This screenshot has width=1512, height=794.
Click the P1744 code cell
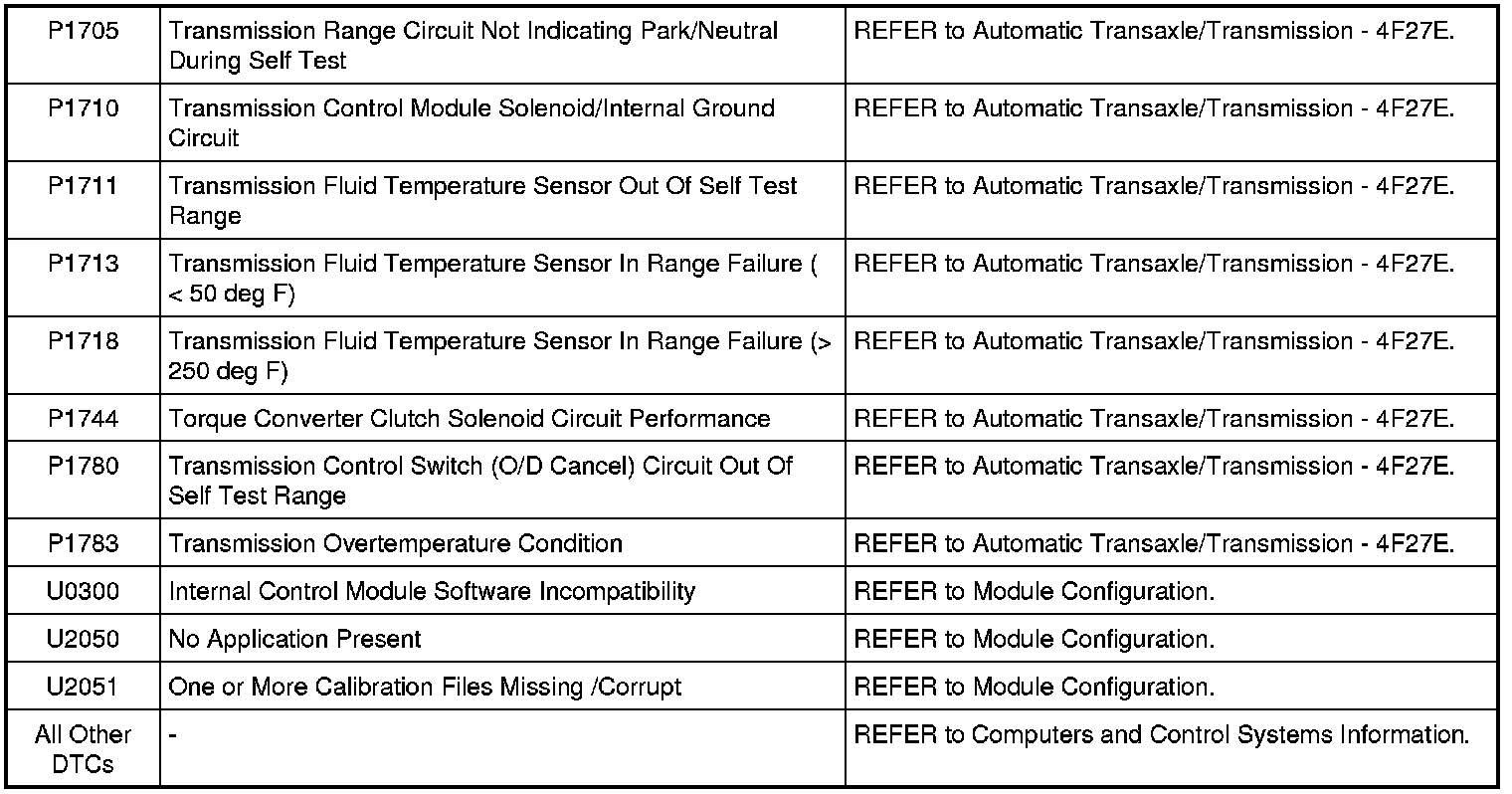[x=84, y=419]
